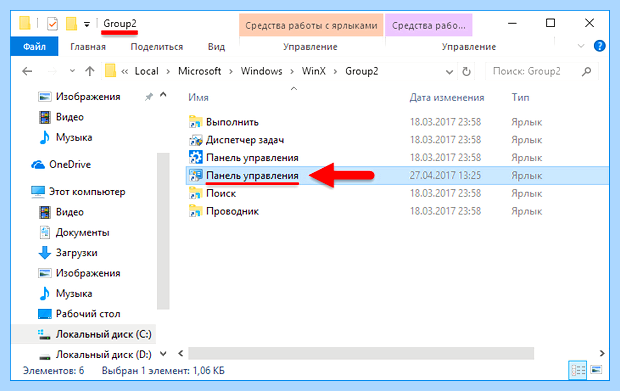Open Управление tab under Средства рабо...
Image resolution: width=620 pixels, height=391 pixels.
click(469, 47)
